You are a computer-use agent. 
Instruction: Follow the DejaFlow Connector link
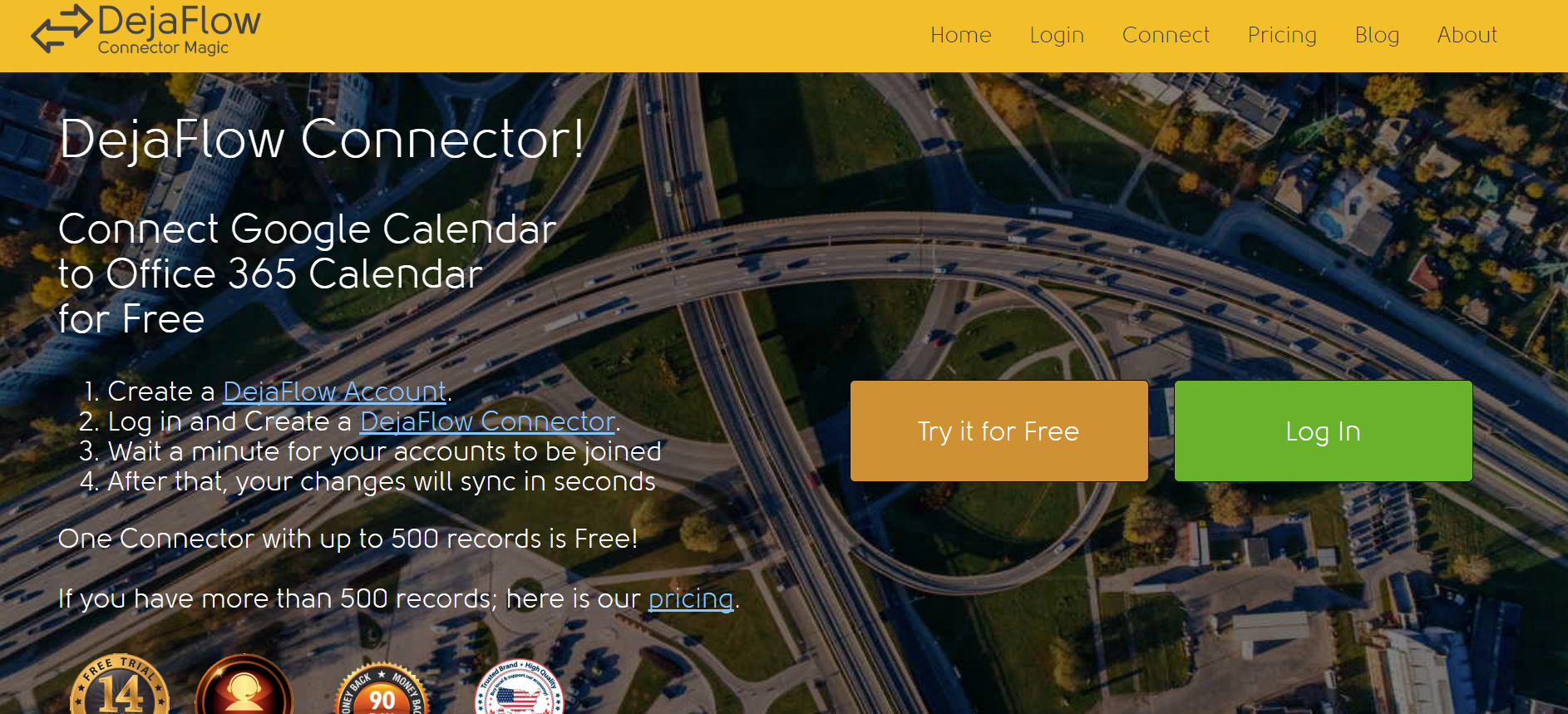pyautogui.click(x=487, y=421)
